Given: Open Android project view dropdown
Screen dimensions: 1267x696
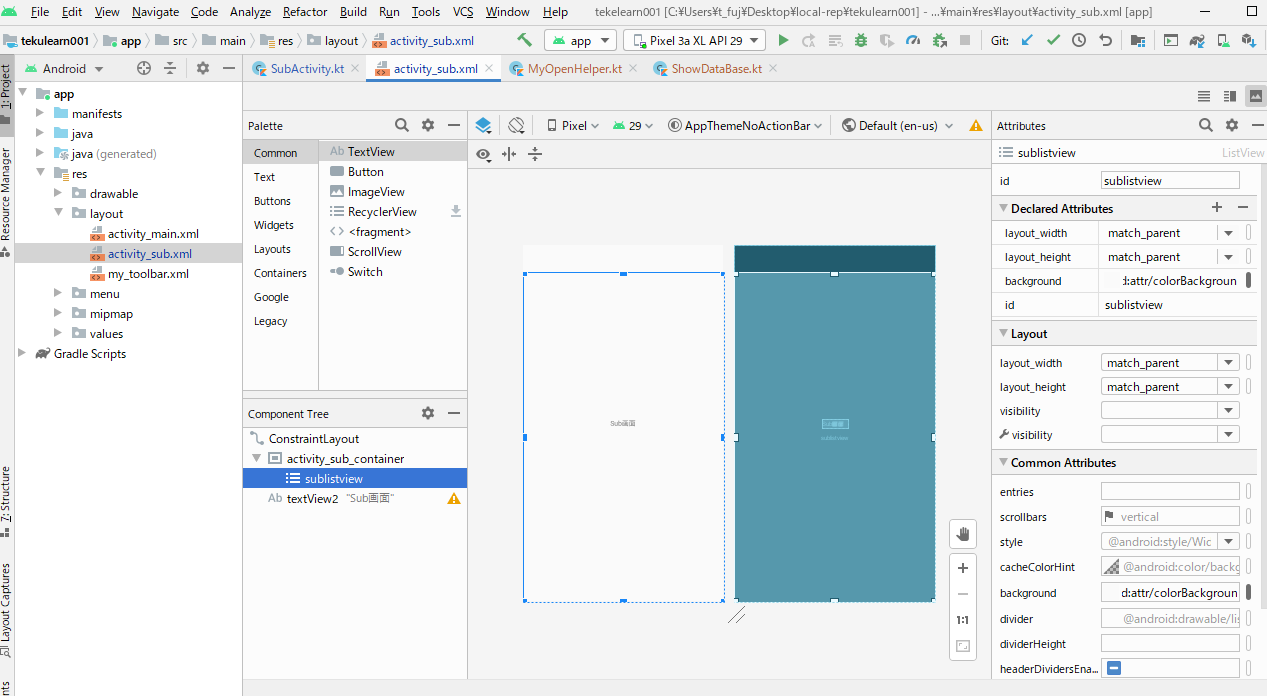Looking at the screenshot, I should coord(65,68).
